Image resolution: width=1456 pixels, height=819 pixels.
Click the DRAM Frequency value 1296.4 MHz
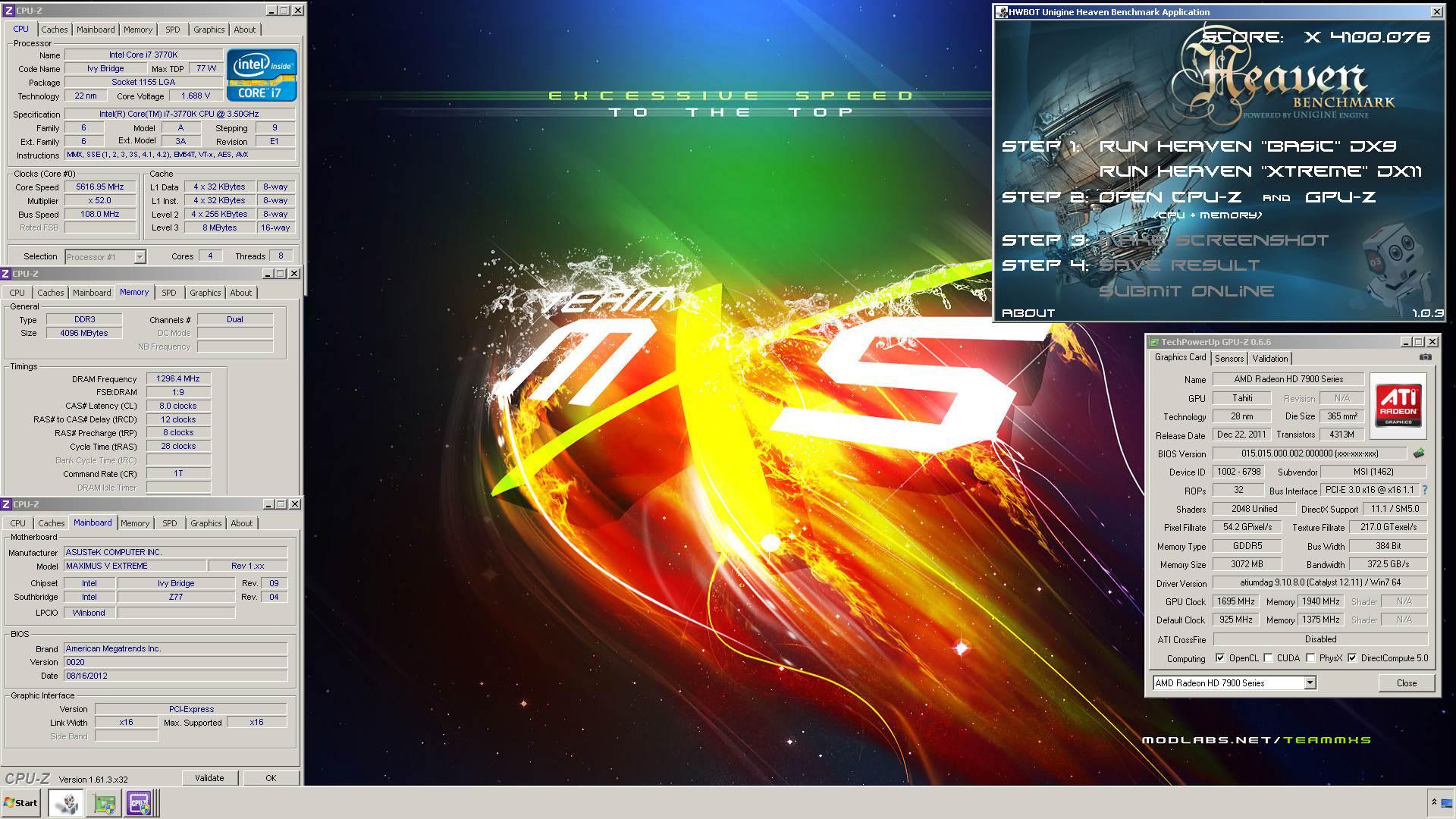pyautogui.click(x=178, y=379)
